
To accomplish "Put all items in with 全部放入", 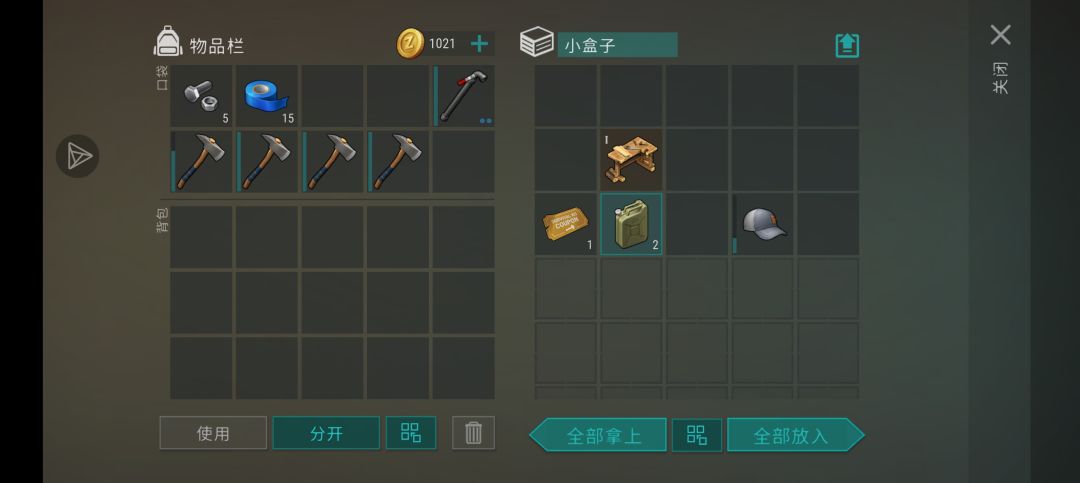I will pos(796,435).
